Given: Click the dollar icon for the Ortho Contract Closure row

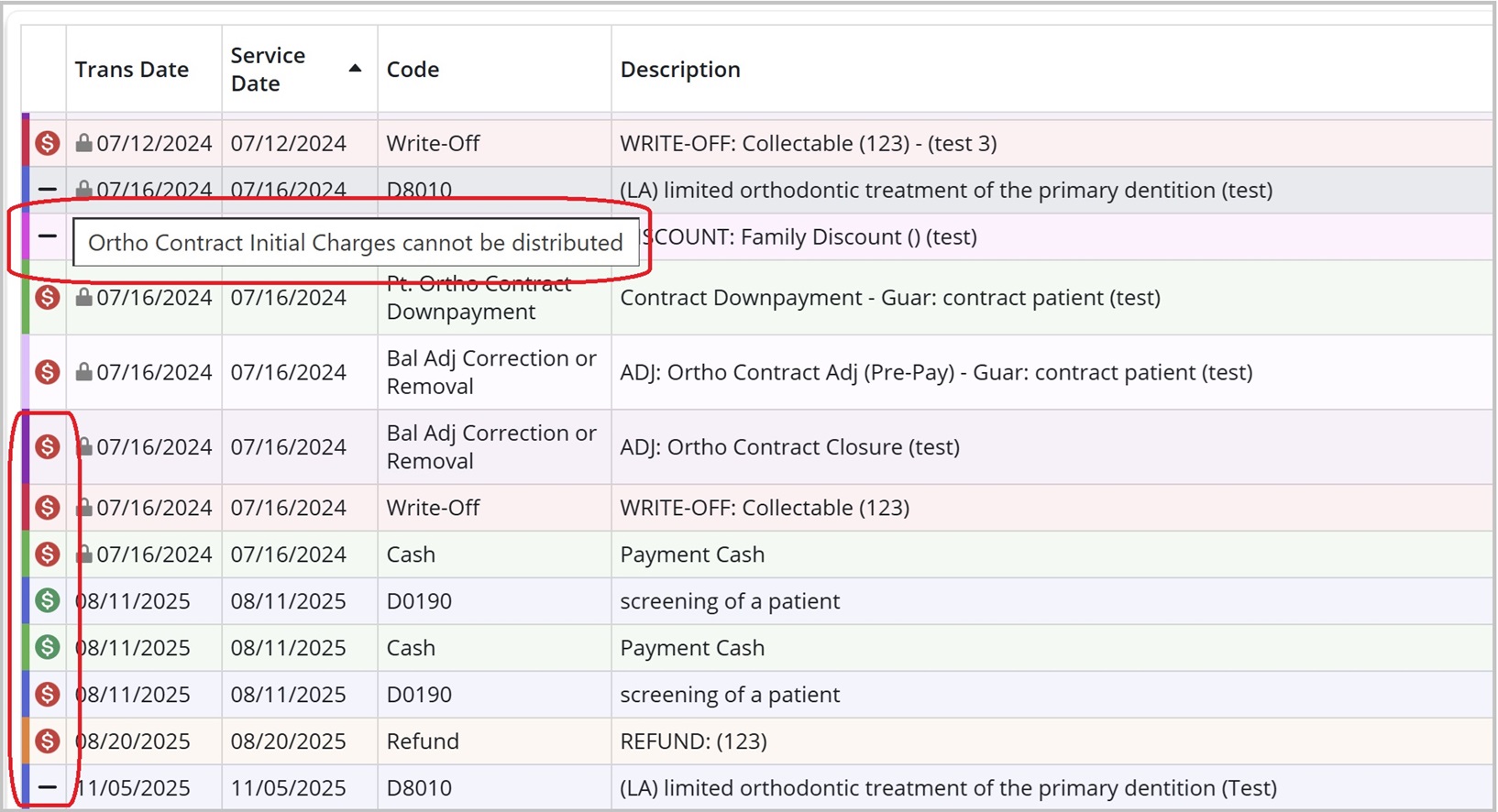Looking at the screenshot, I should click(x=48, y=447).
